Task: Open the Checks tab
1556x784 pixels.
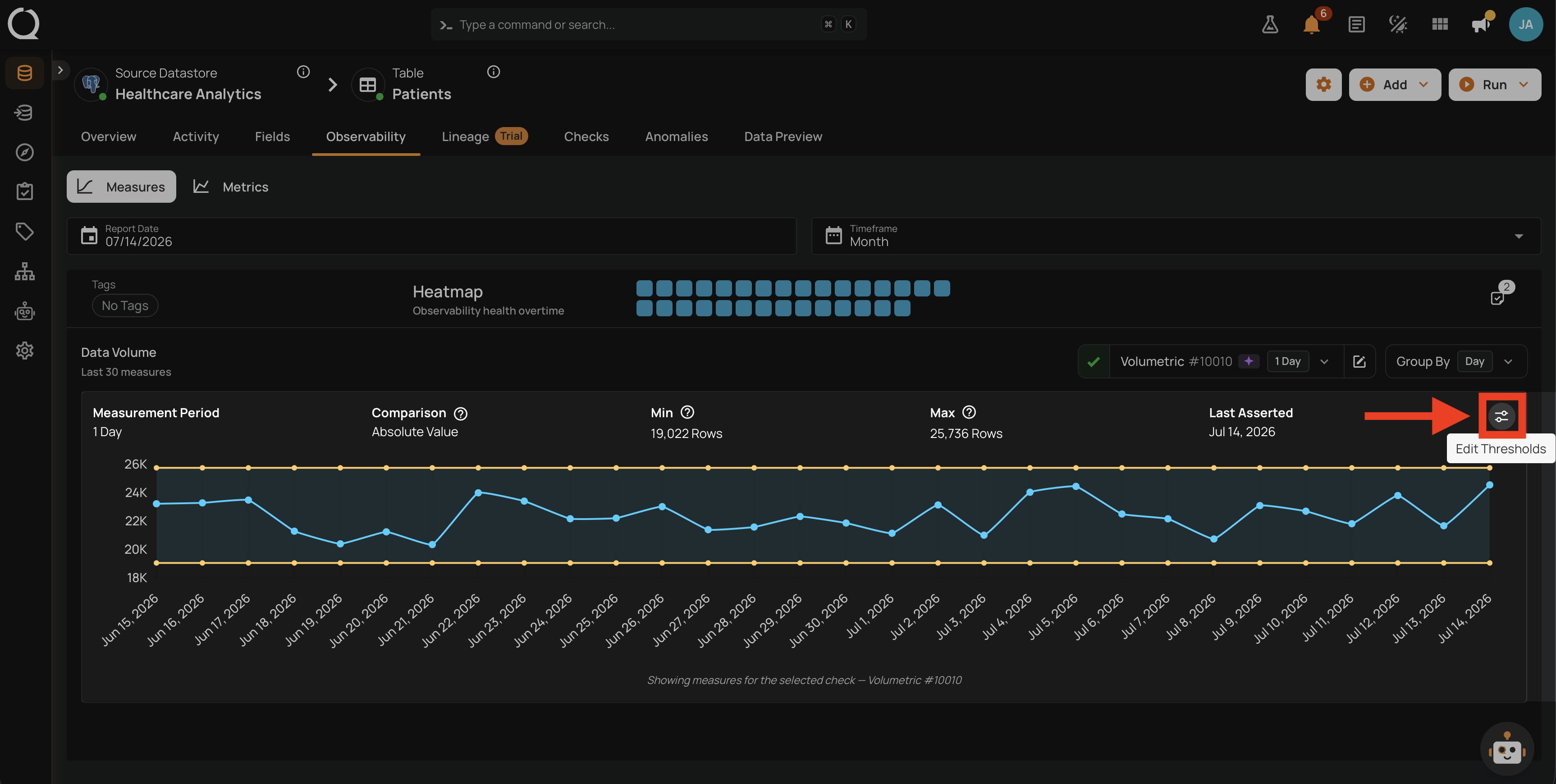Action: click(586, 137)
